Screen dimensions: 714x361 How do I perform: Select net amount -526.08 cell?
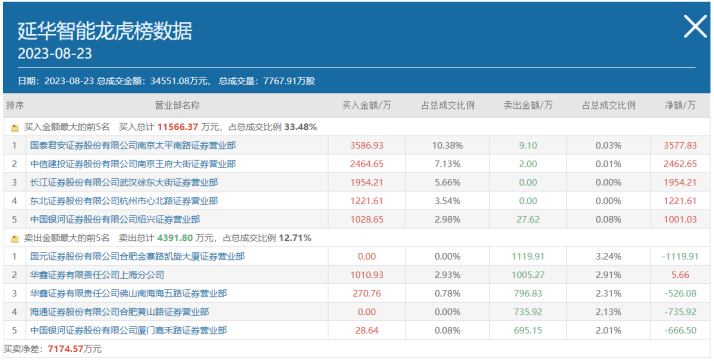[x=680, y=294]
